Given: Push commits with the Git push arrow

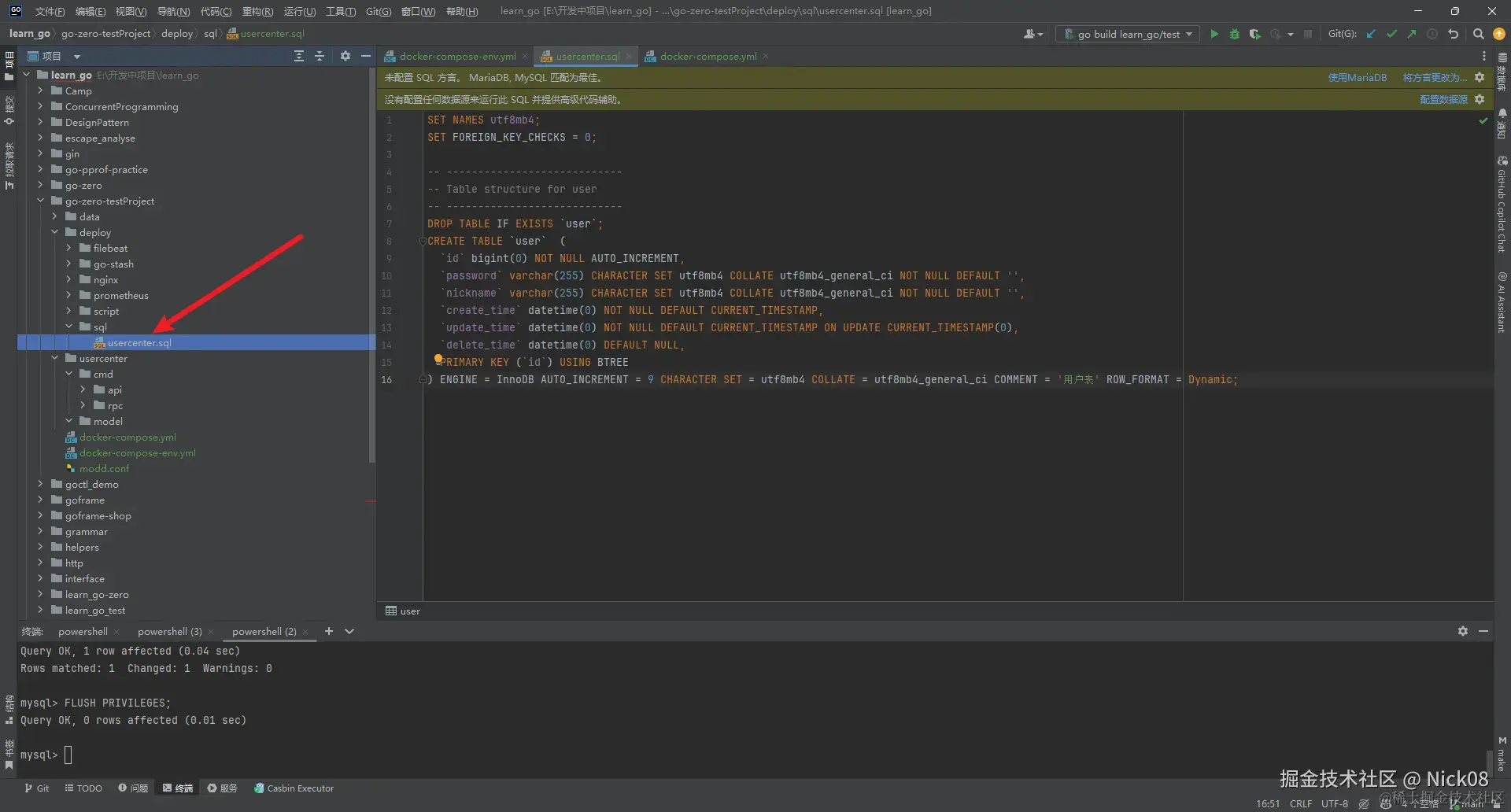Looking at the screenshot, I should pyautogui.click(x=1412, y=34).
